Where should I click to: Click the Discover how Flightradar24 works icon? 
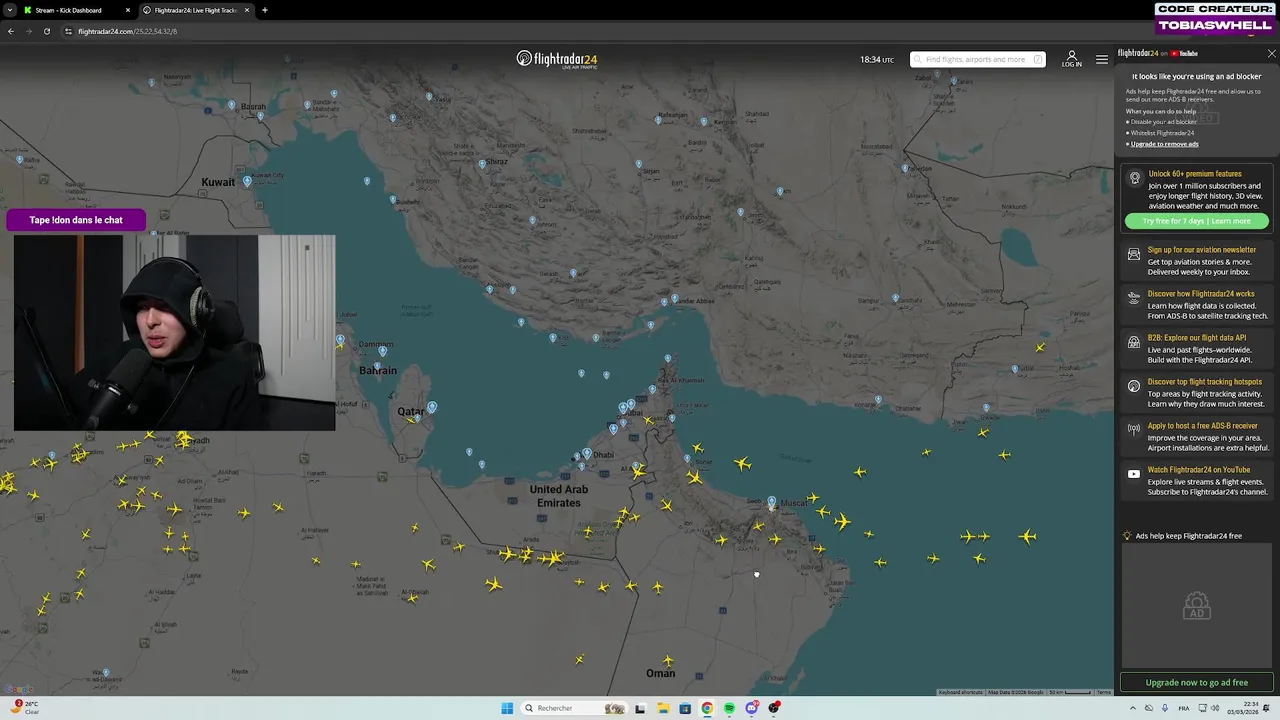pos(1134,298)
